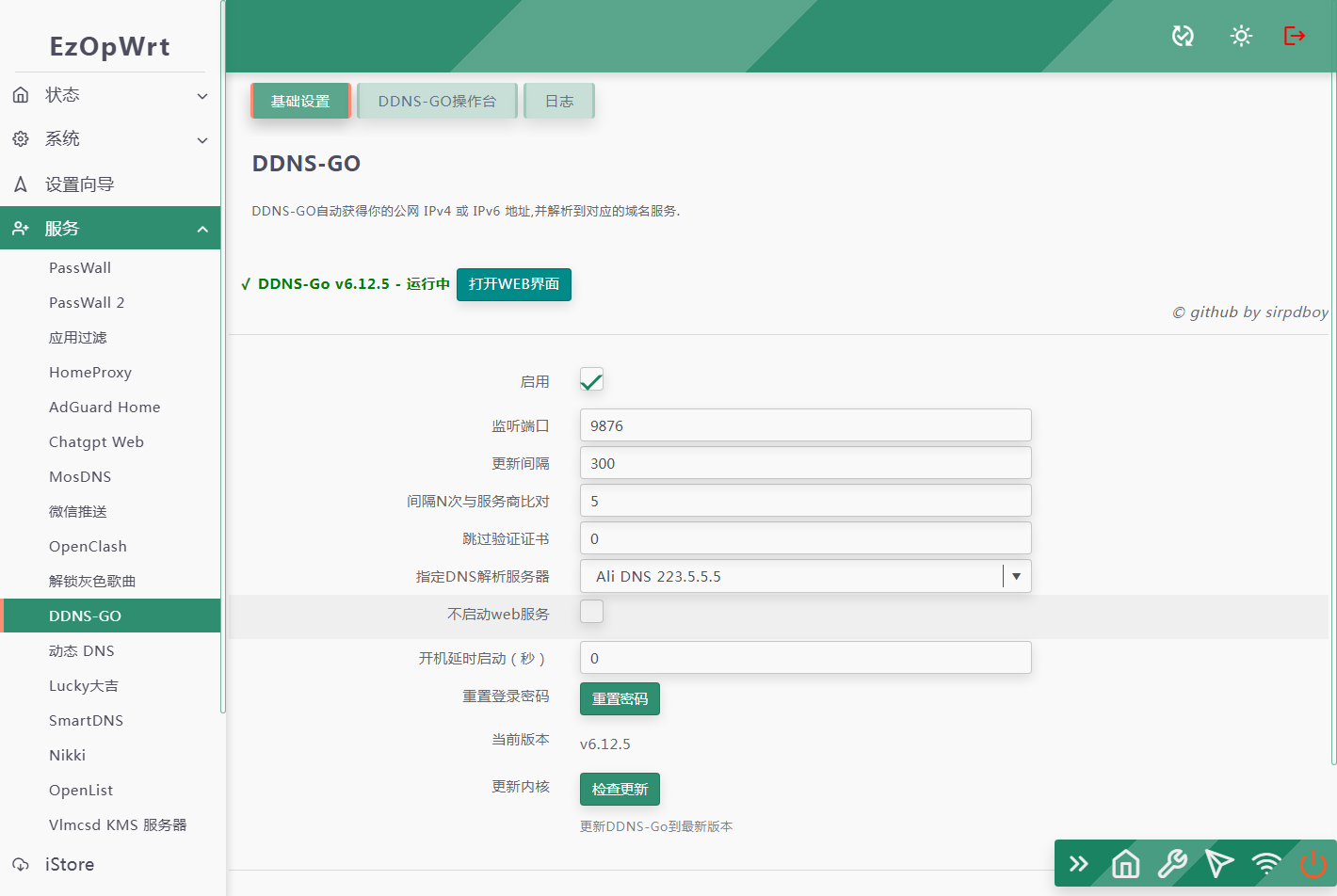Click the '© github by sirpdboy' text

point(1250,312)
